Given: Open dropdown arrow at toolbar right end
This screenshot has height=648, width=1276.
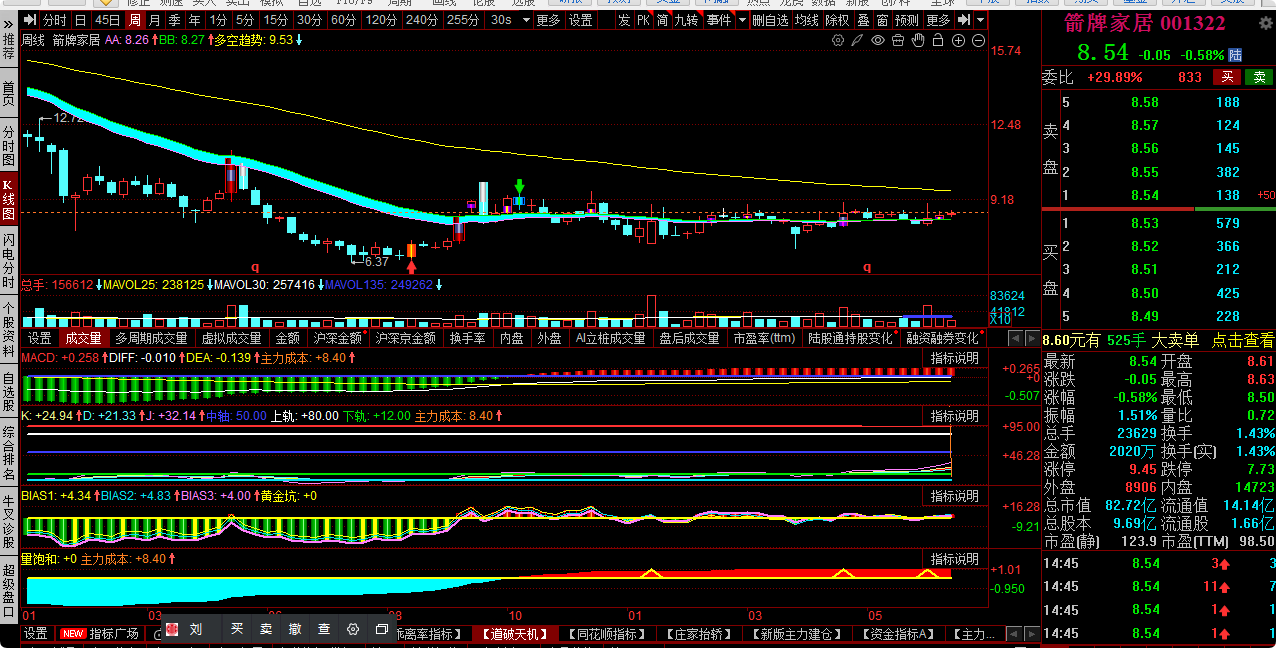Looking at the screenshot, I should (x=980, y=20).
